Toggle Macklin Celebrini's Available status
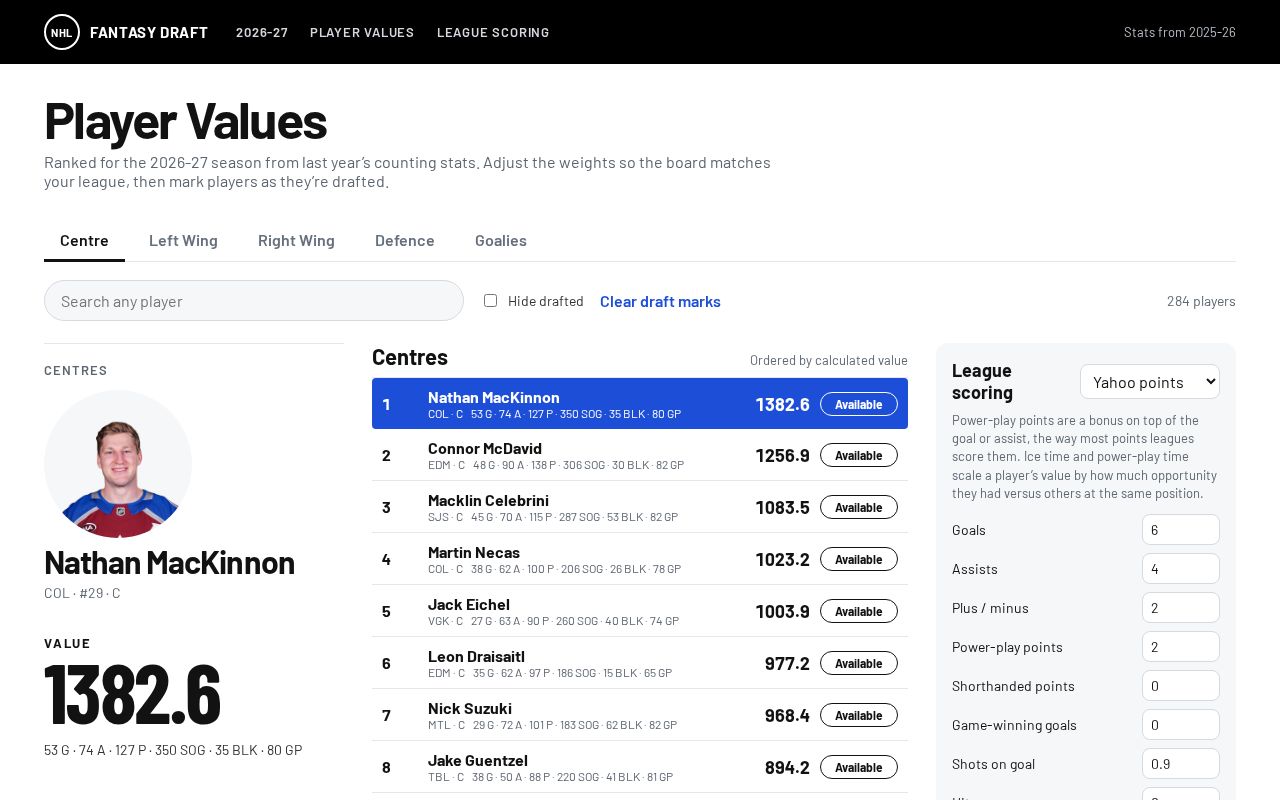The width and height of the screenshot is (1280, 800). click(859, 507)
